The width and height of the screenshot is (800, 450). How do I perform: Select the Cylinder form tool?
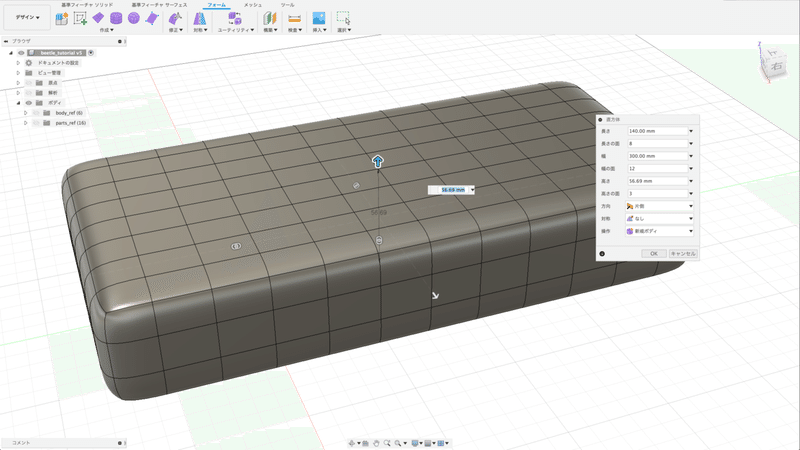pyautogui.click(x=116, y=18)
